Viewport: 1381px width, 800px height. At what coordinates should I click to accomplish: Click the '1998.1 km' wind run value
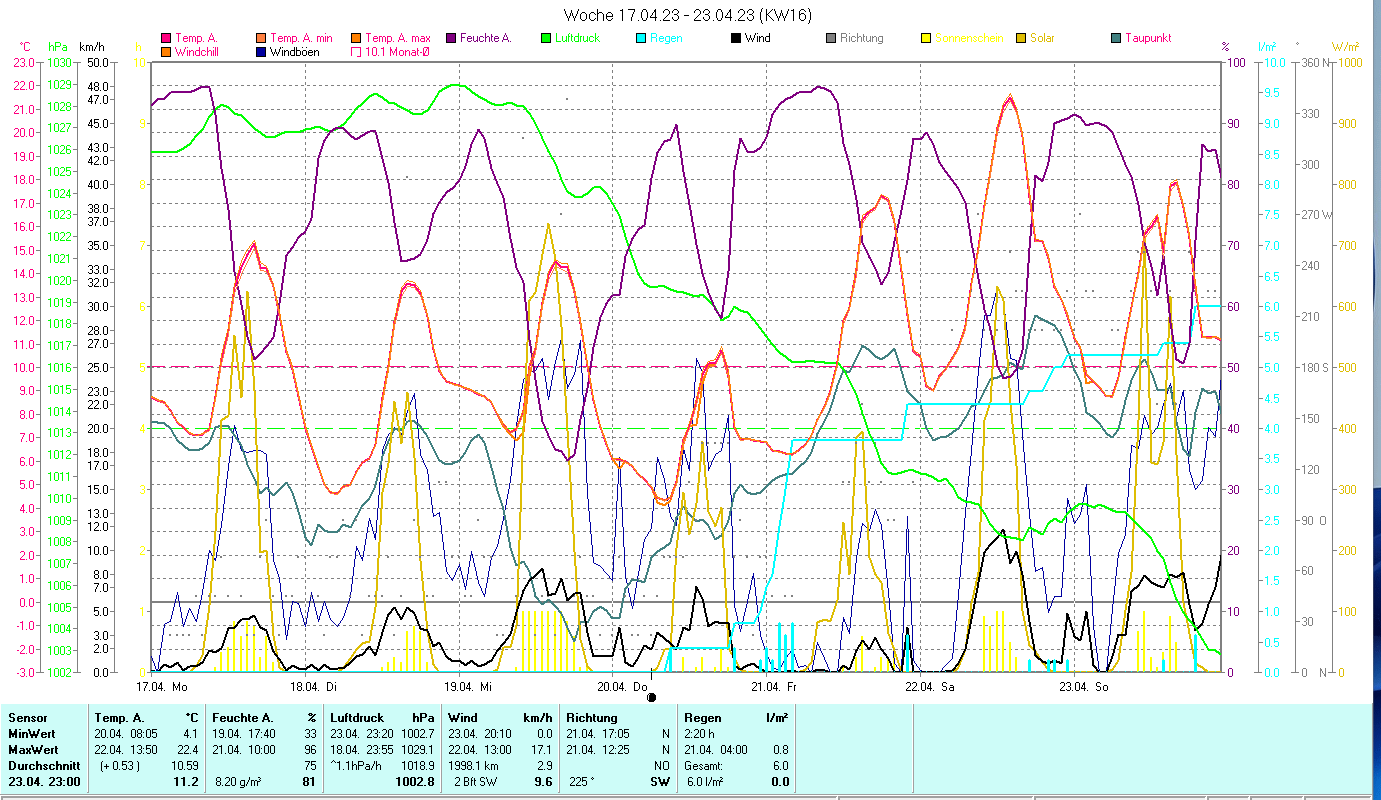pos(475,765)
